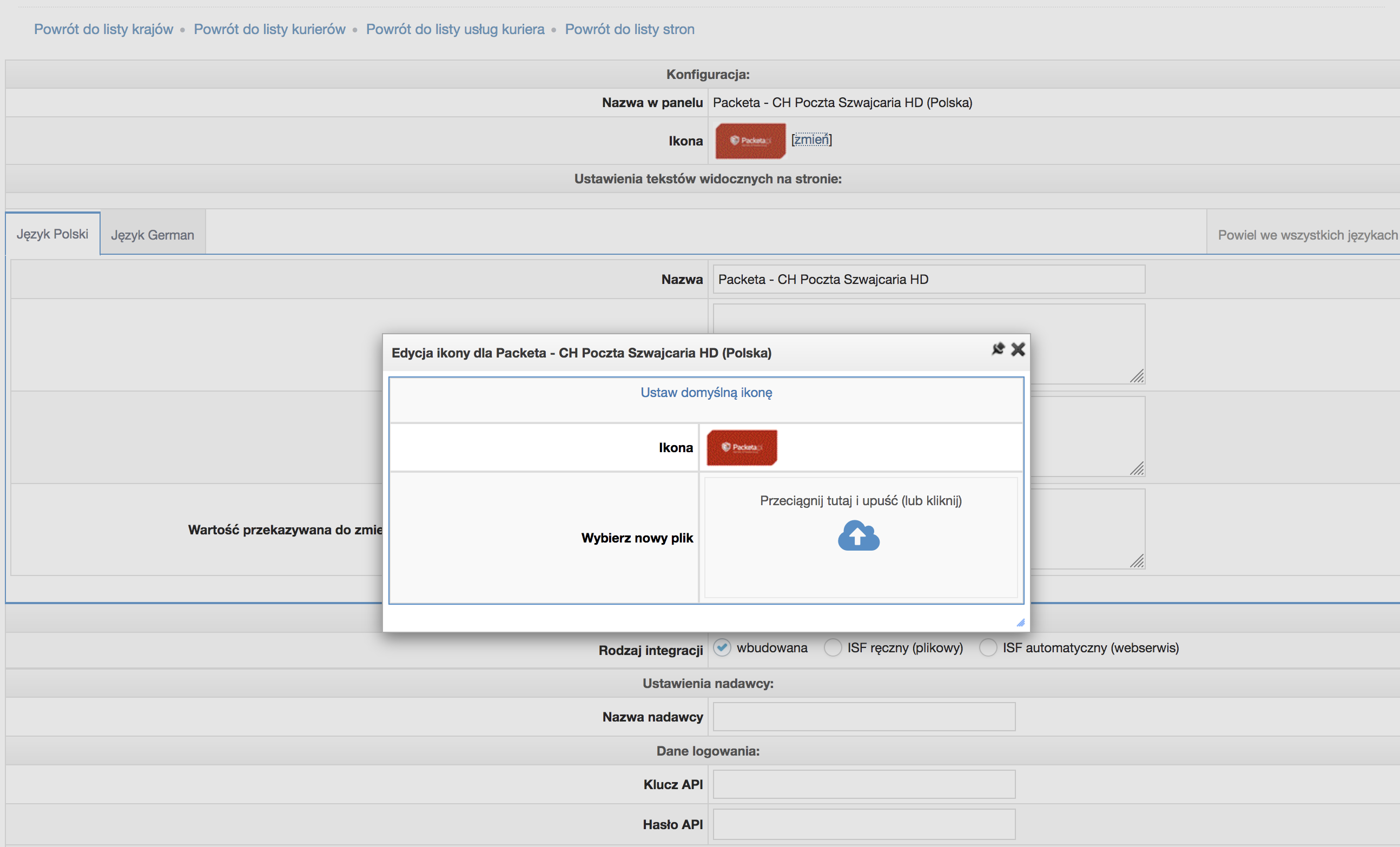Select the wbudowana integration option

coord(722,647)
